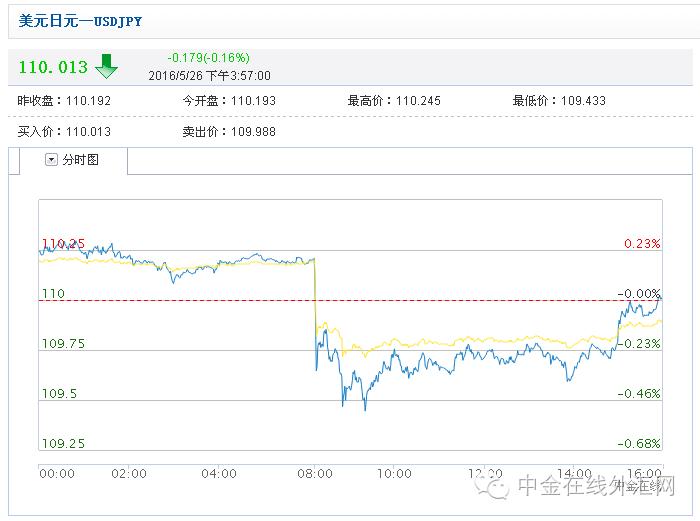The image size is (700, 521).
Task: Click the -0.68% percentage axis label
Action: 639,444
